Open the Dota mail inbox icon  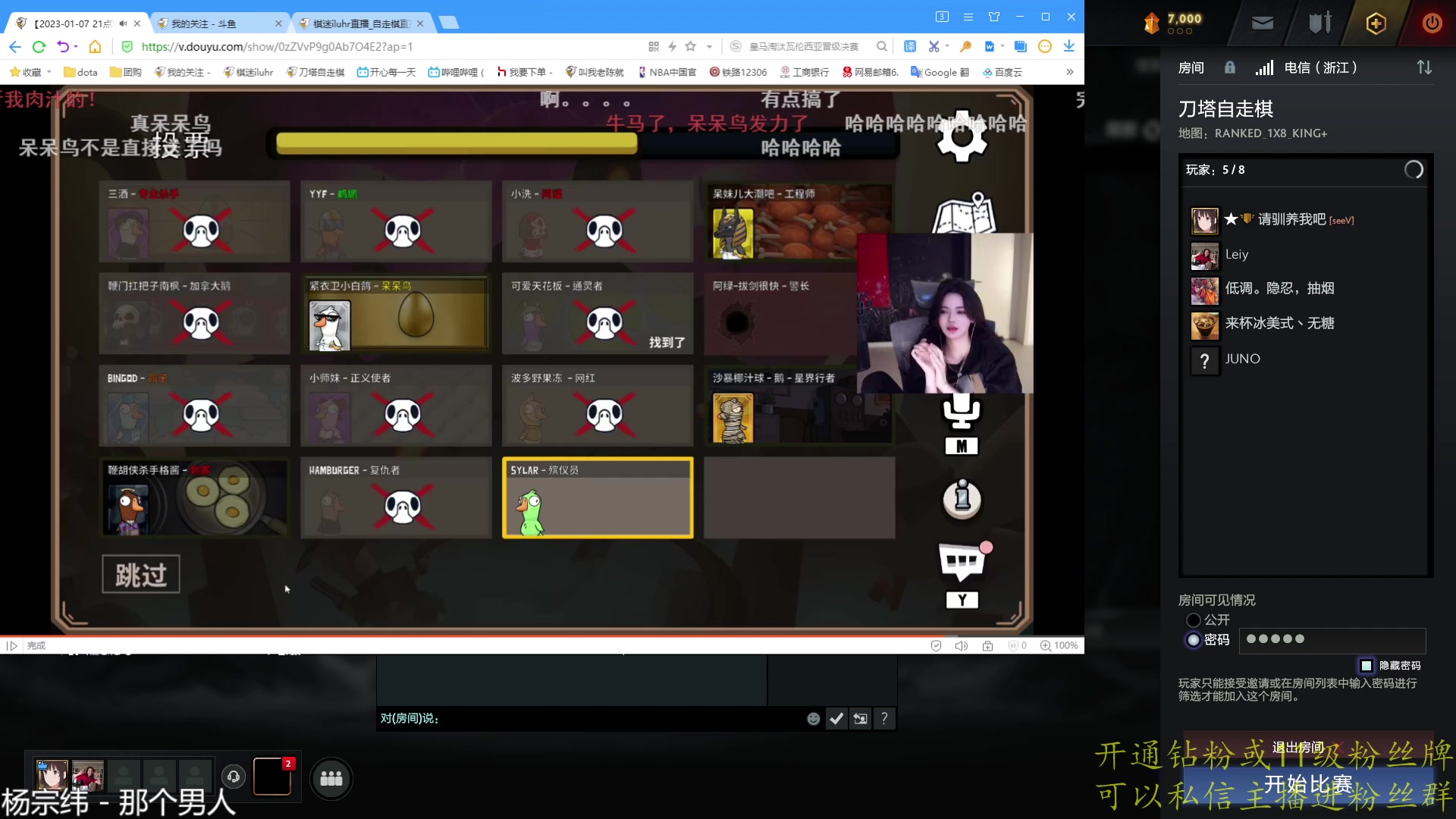tap(1263, 23)
